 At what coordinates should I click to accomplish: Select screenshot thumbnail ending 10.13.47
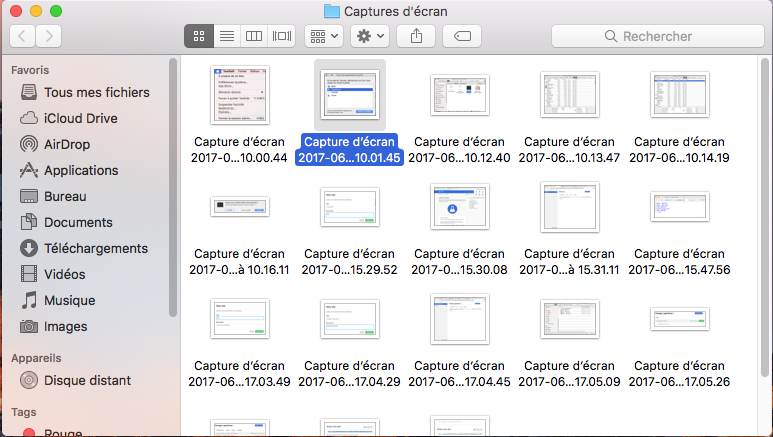pos(569,95)
